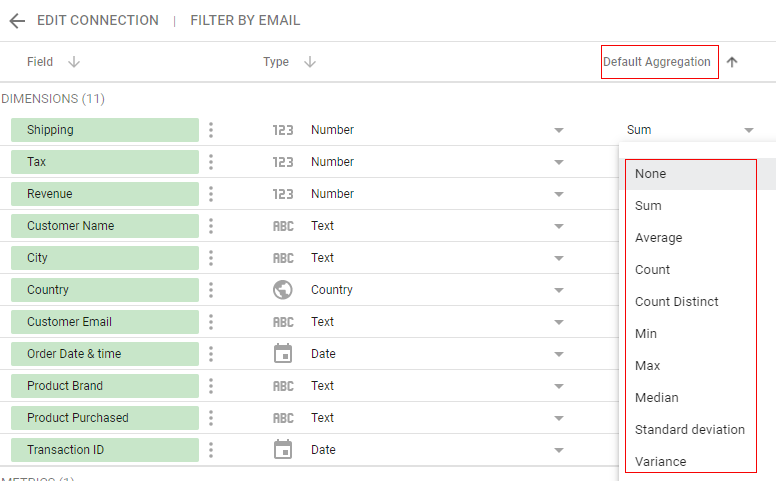
Task: Sort by Field column arrow
Action: pyautogui.click(x=74, y=62)
